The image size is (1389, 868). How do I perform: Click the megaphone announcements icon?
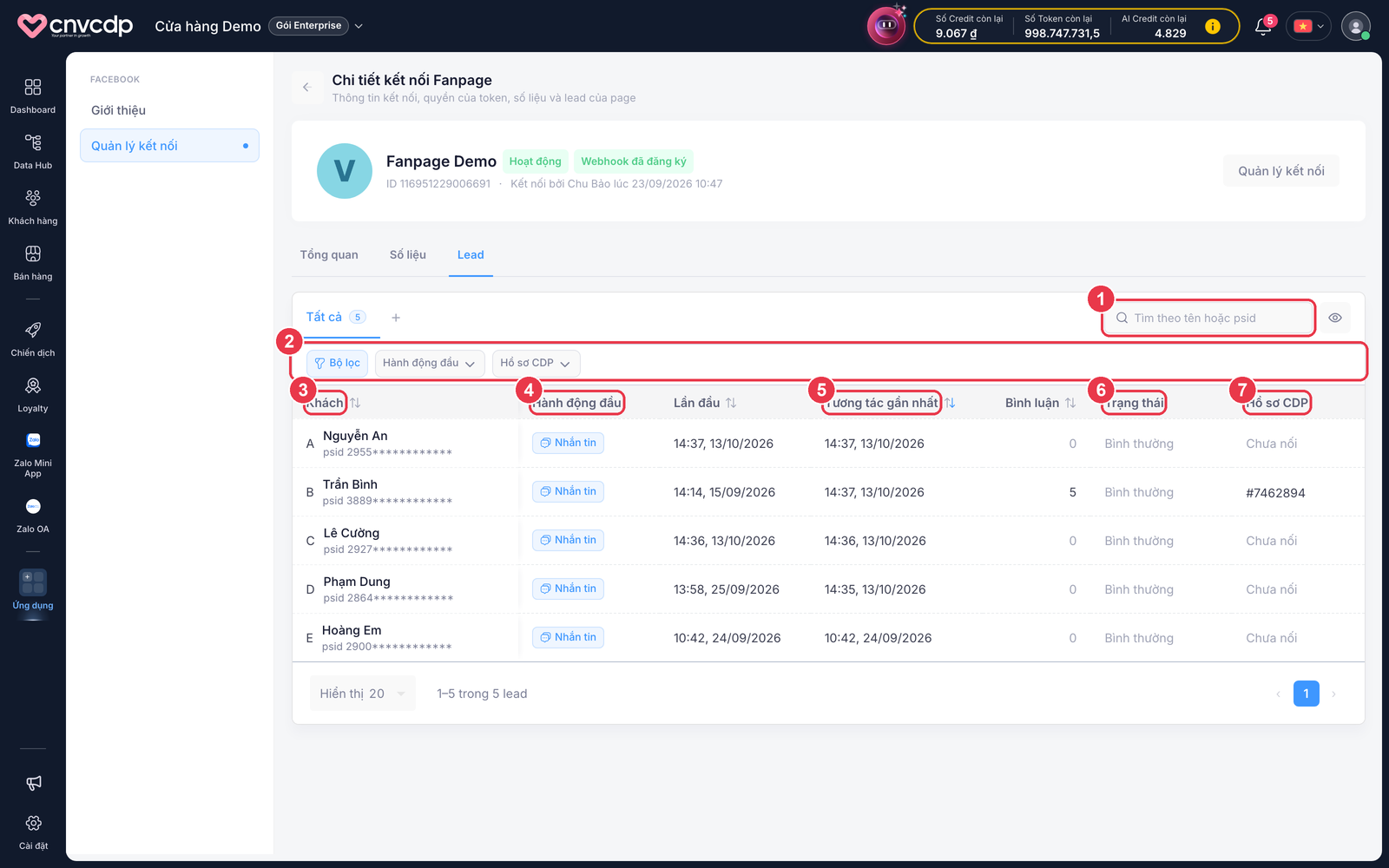(x=33, y=783)
